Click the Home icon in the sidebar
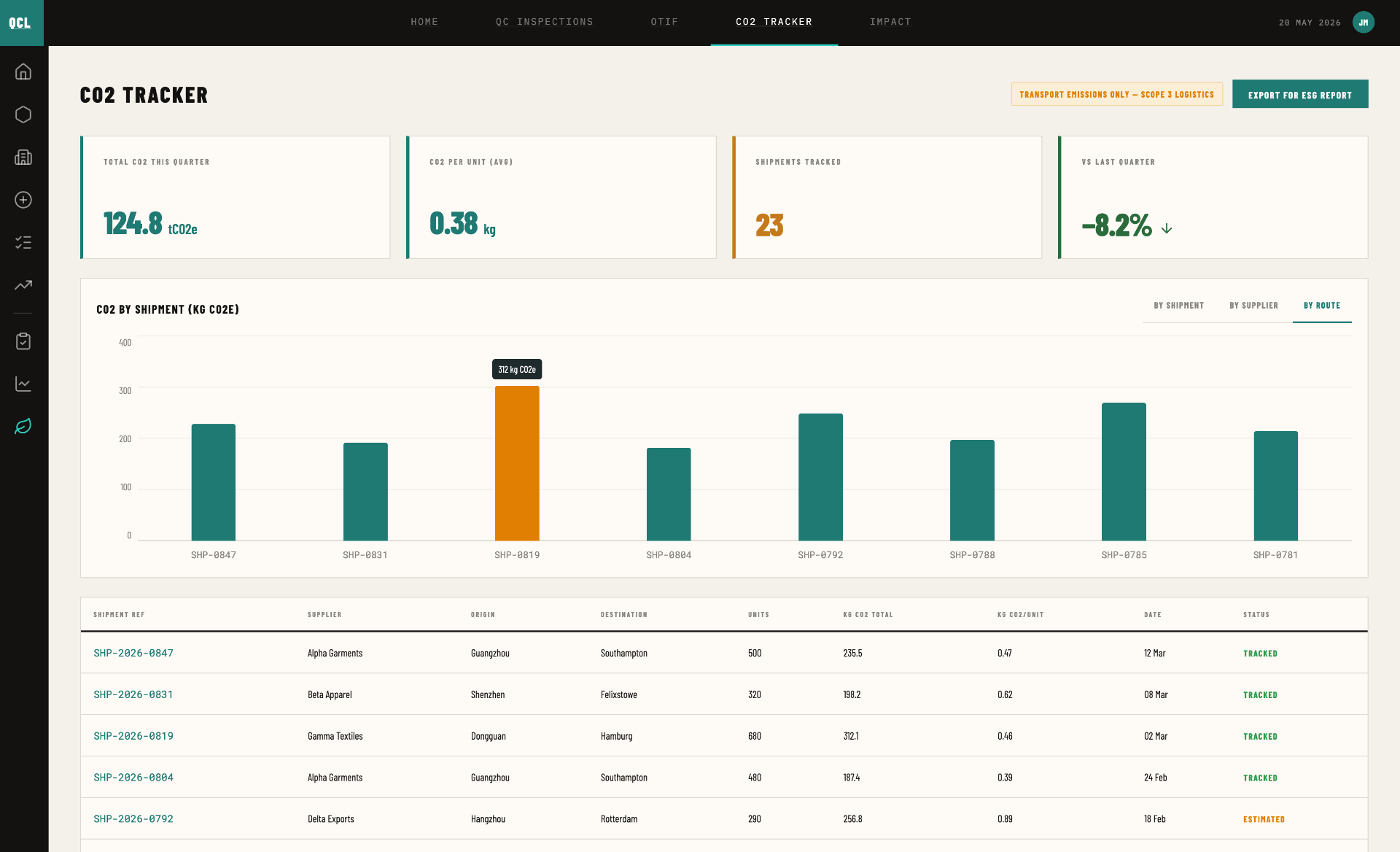The width and height of the screenshot is (1400, 852). click(x=23, y=71)
